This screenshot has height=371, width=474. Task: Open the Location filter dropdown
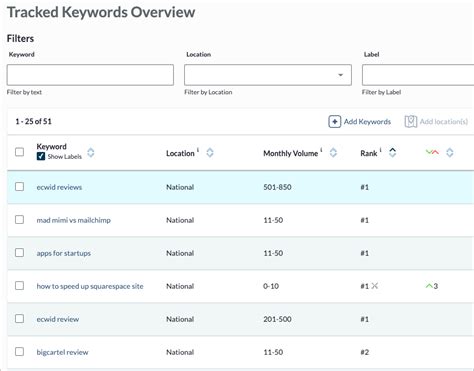268,75
